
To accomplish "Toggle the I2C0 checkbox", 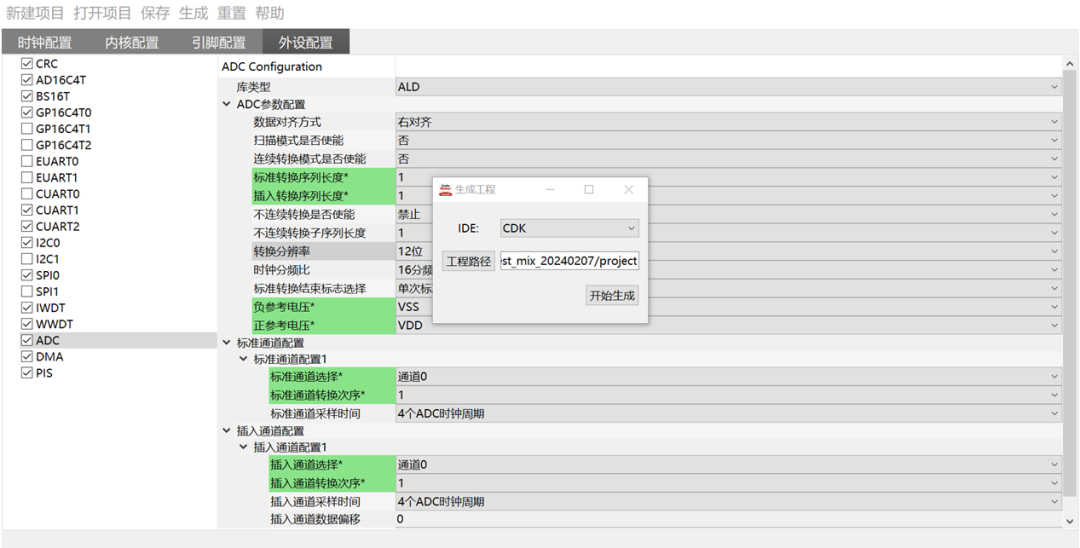I will [x=27, y=243].
